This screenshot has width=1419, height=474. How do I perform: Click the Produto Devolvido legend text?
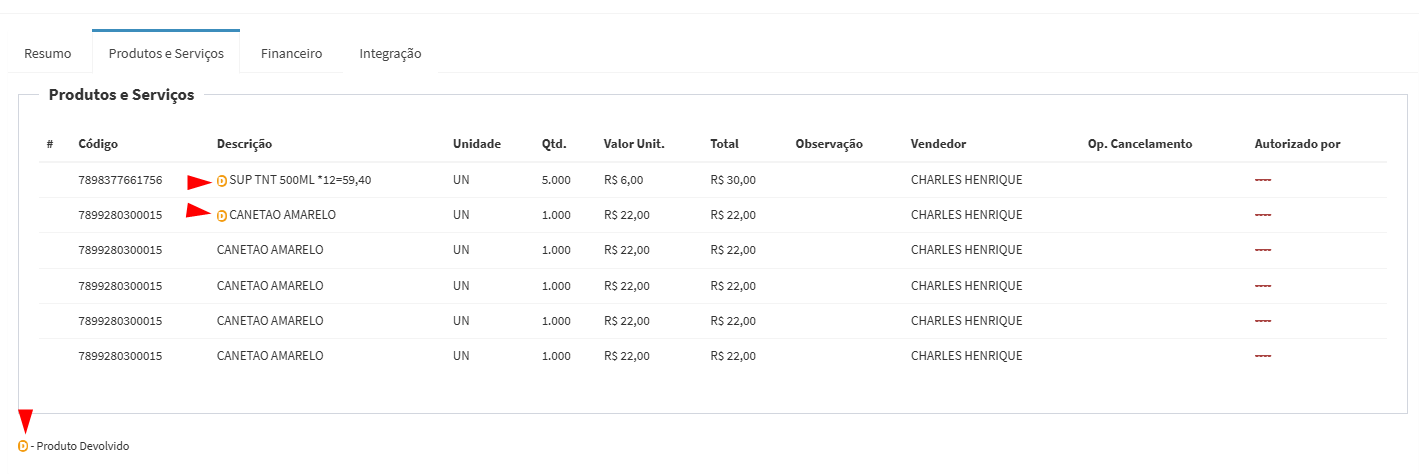83,446
